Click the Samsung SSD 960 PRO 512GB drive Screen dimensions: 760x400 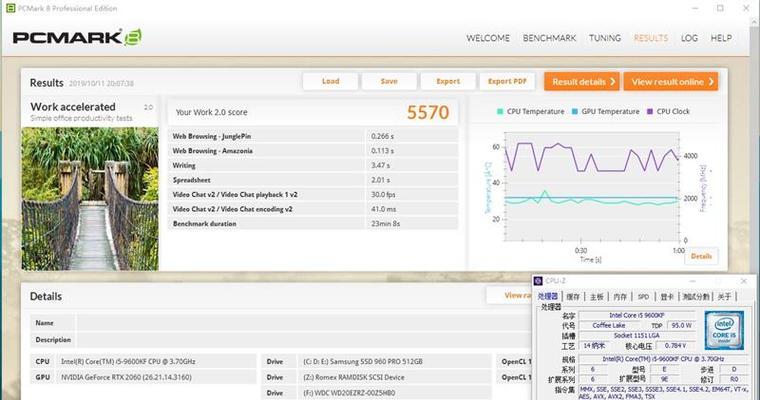pos(363,362)
